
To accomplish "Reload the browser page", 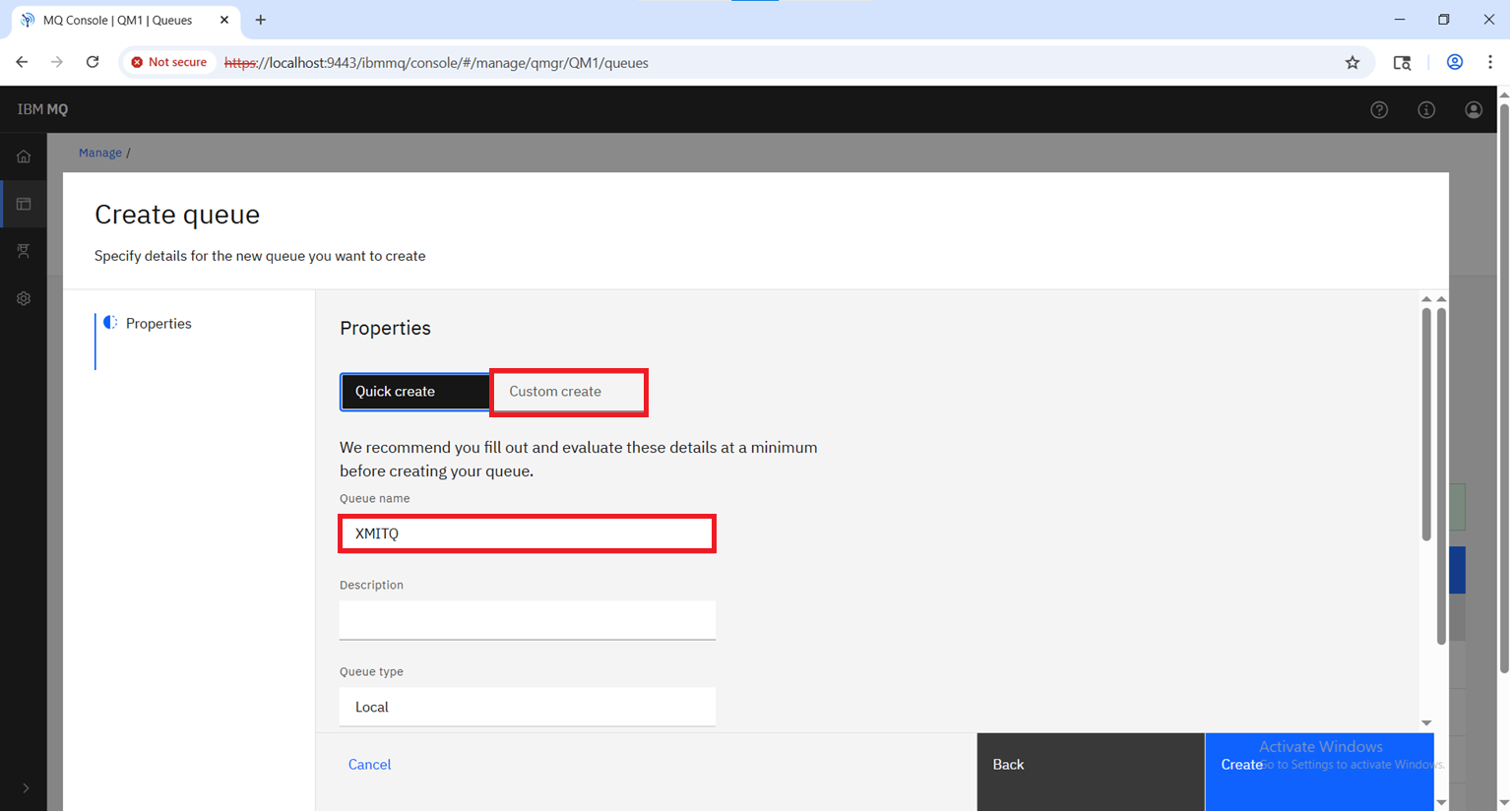I will pos(93,62).
